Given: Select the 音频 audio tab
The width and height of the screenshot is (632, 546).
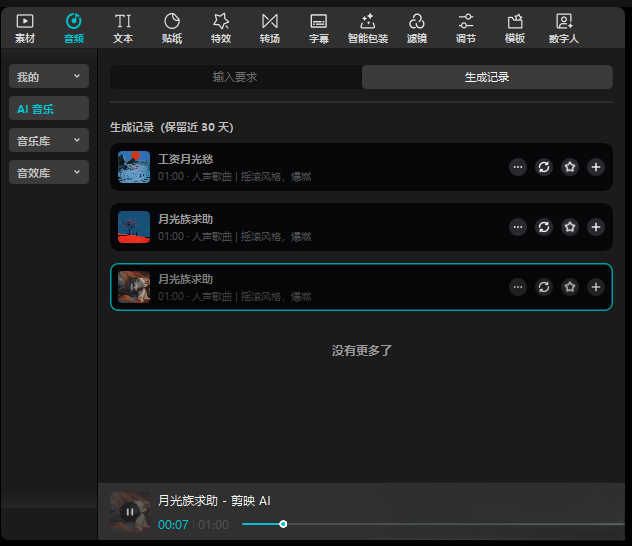Looking at the screenshot, I should point(74,29).
